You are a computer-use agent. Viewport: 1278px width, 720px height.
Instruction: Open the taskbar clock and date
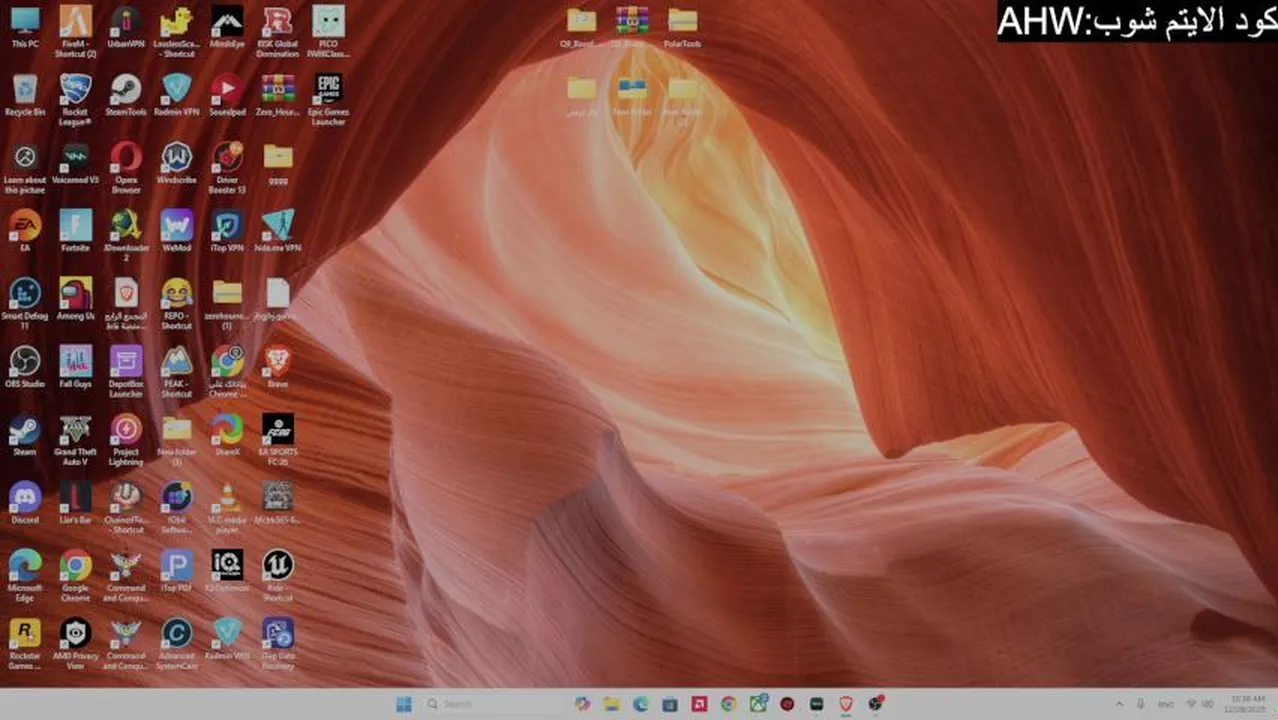pyautogui.click(x=1246, y=704)
